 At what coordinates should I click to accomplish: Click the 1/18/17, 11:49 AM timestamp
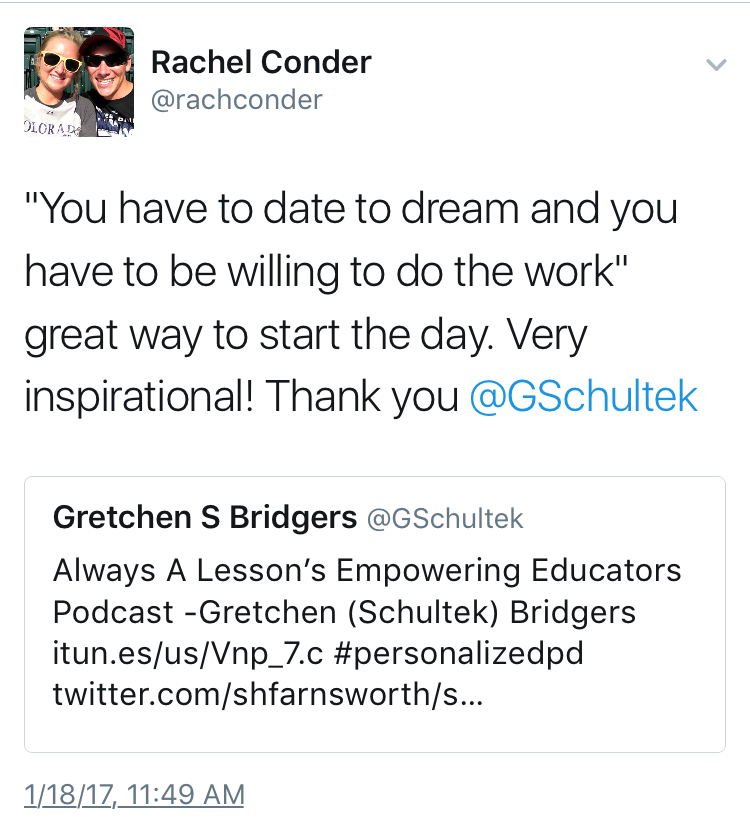coord(134,794)
